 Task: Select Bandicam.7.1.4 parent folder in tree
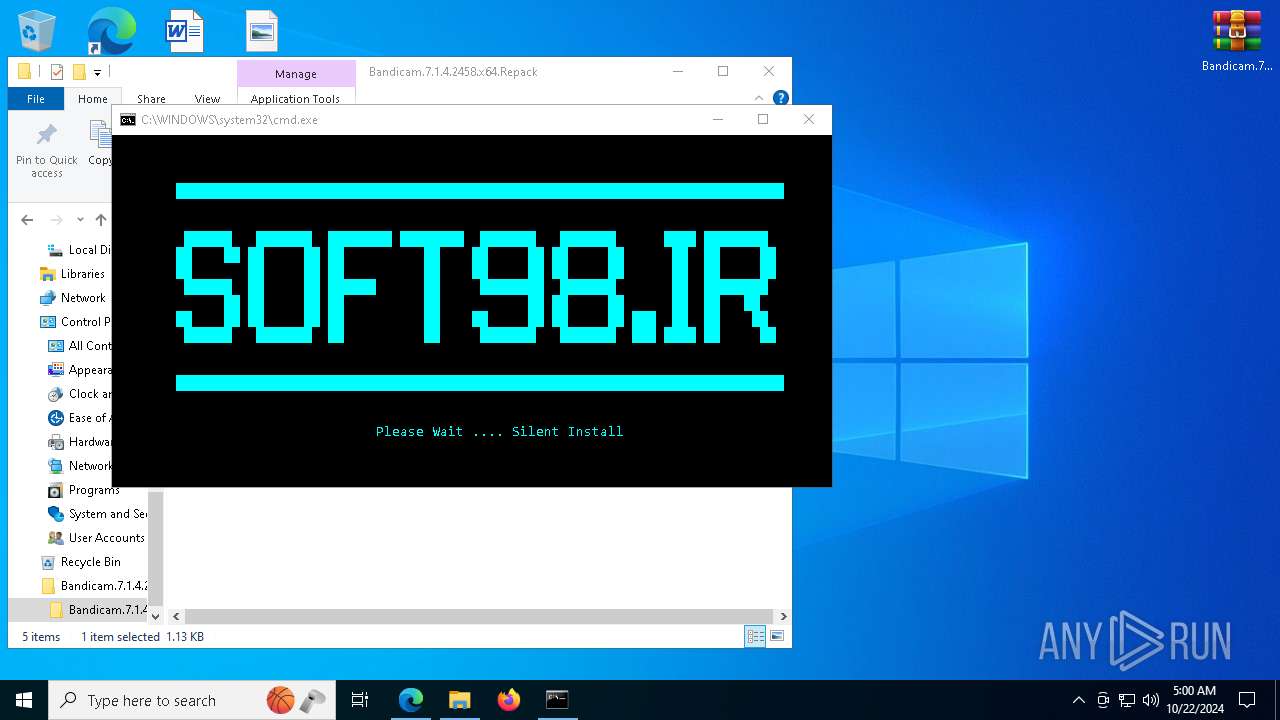(x=94, y=586)
